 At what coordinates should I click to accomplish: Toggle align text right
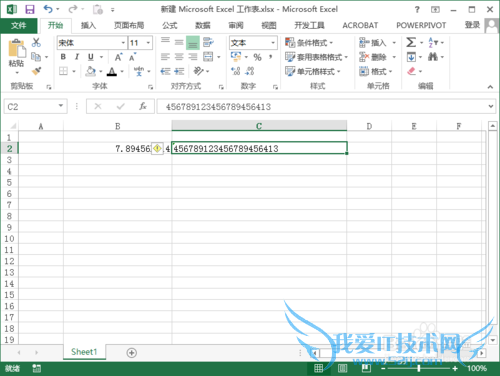(x=193, y=57)
